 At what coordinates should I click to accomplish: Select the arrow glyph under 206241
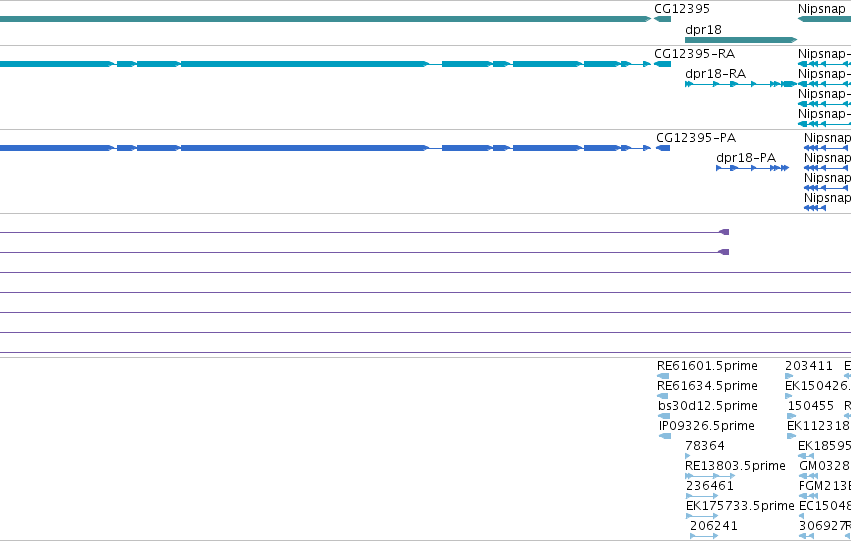coord(704,536)
